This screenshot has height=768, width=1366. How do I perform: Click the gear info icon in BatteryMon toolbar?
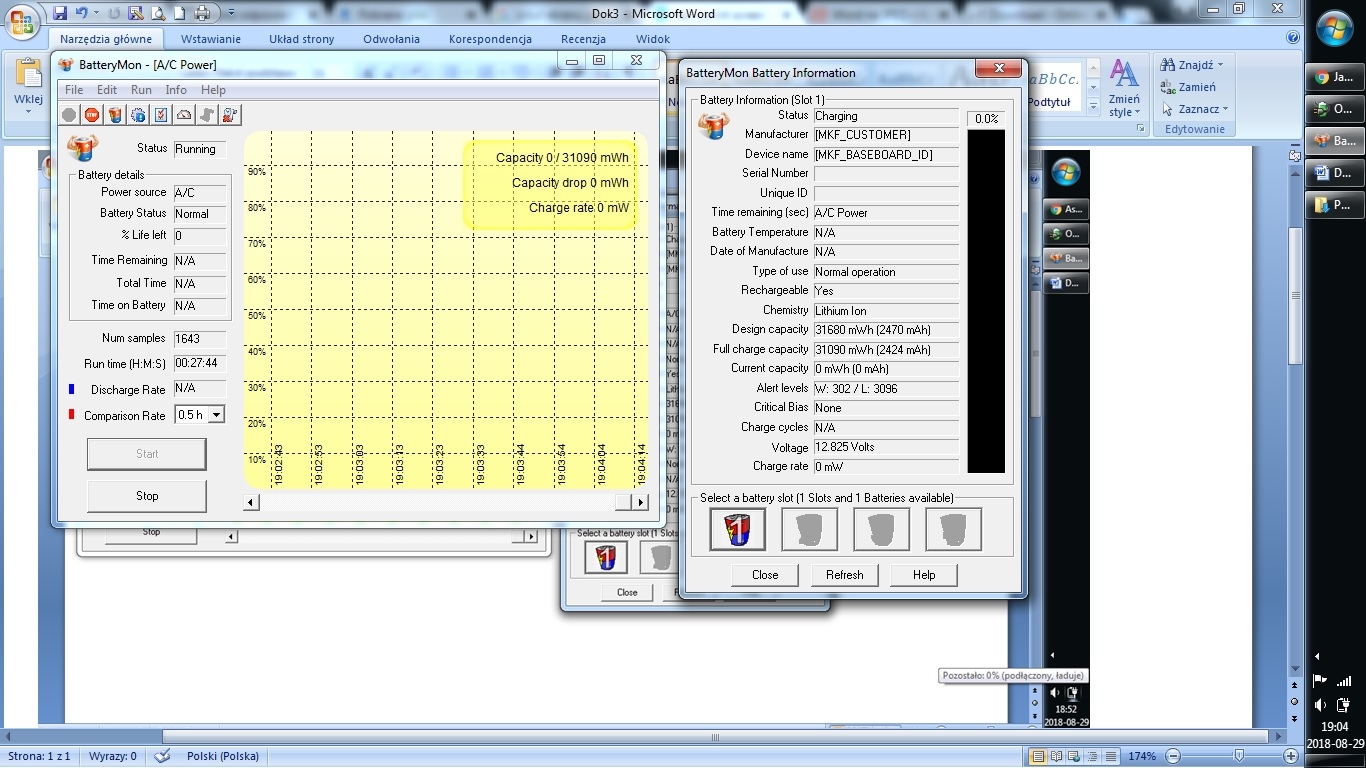pyautogui.click(x=138, y=115)
